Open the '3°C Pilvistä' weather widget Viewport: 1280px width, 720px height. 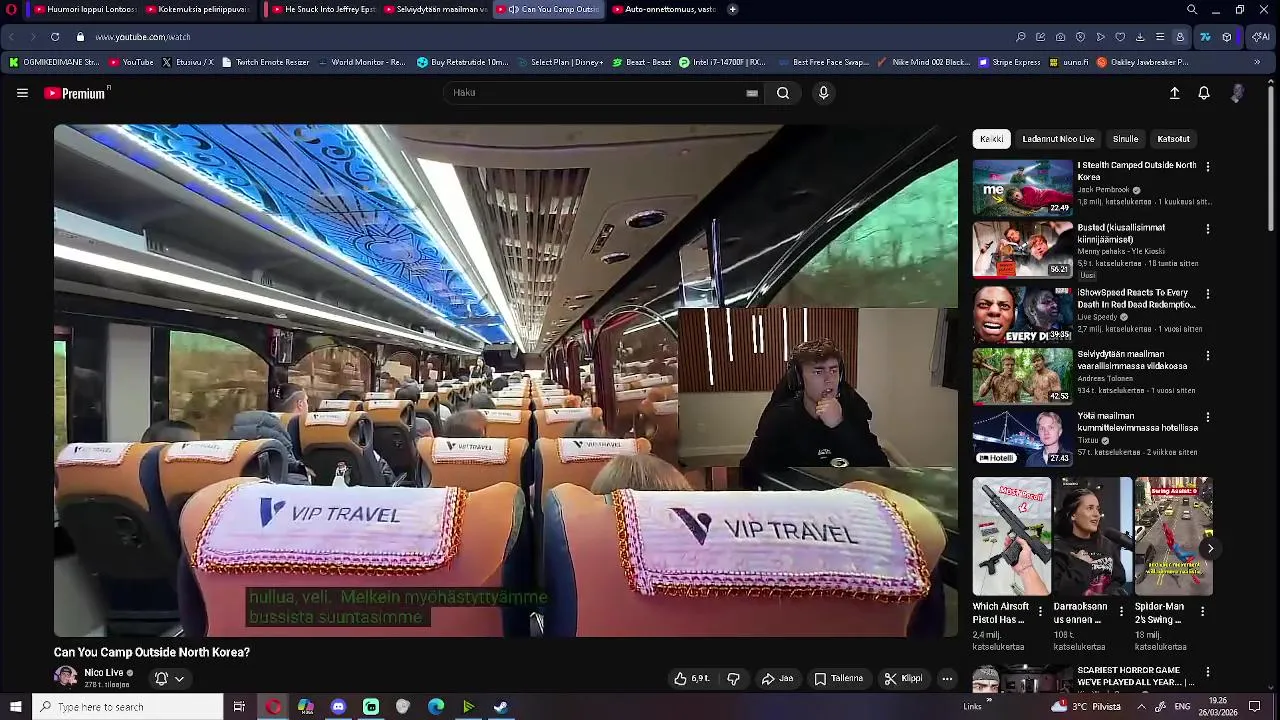(x=1086, y=707)
